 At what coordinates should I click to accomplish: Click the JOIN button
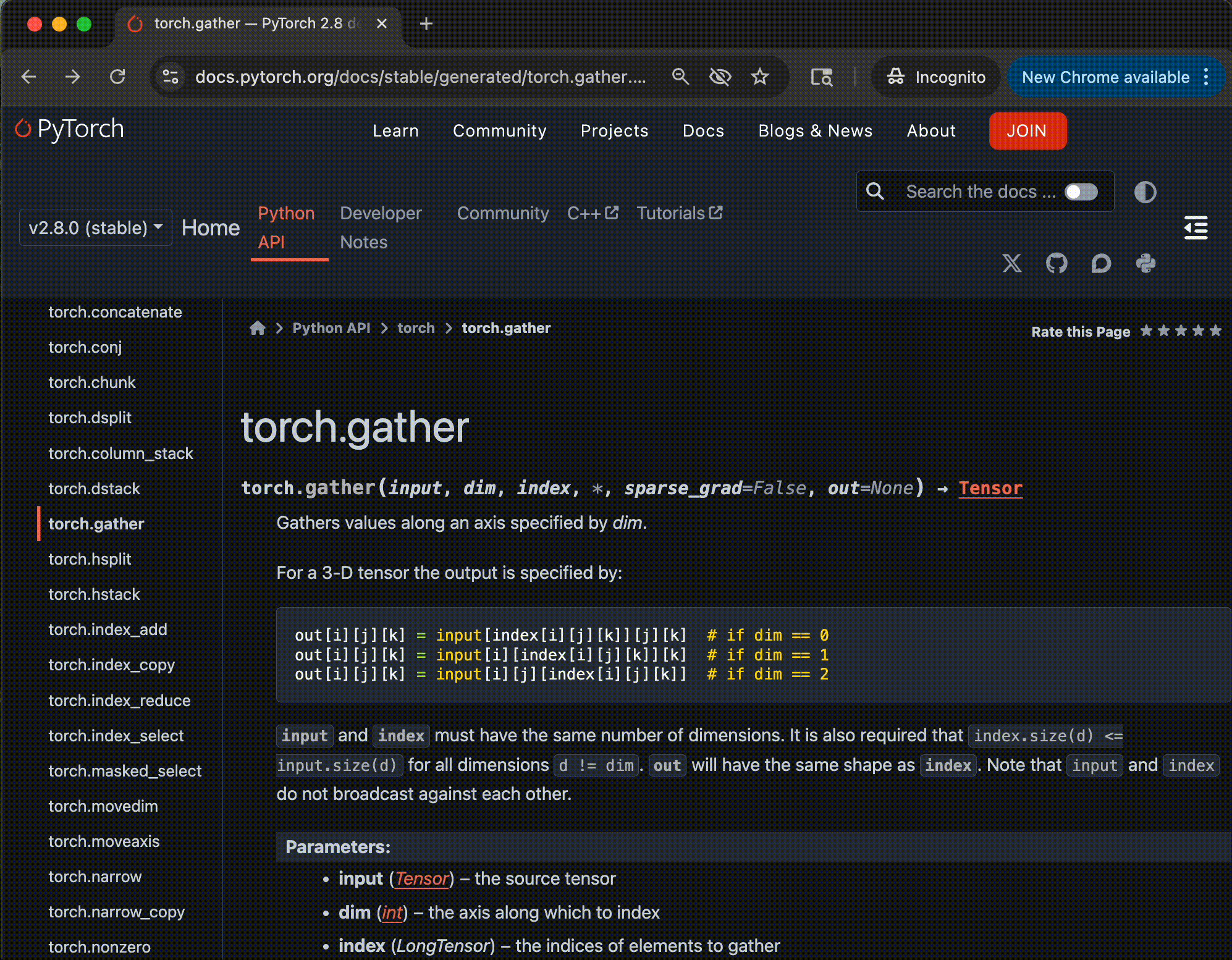[x=1027, y=130]
